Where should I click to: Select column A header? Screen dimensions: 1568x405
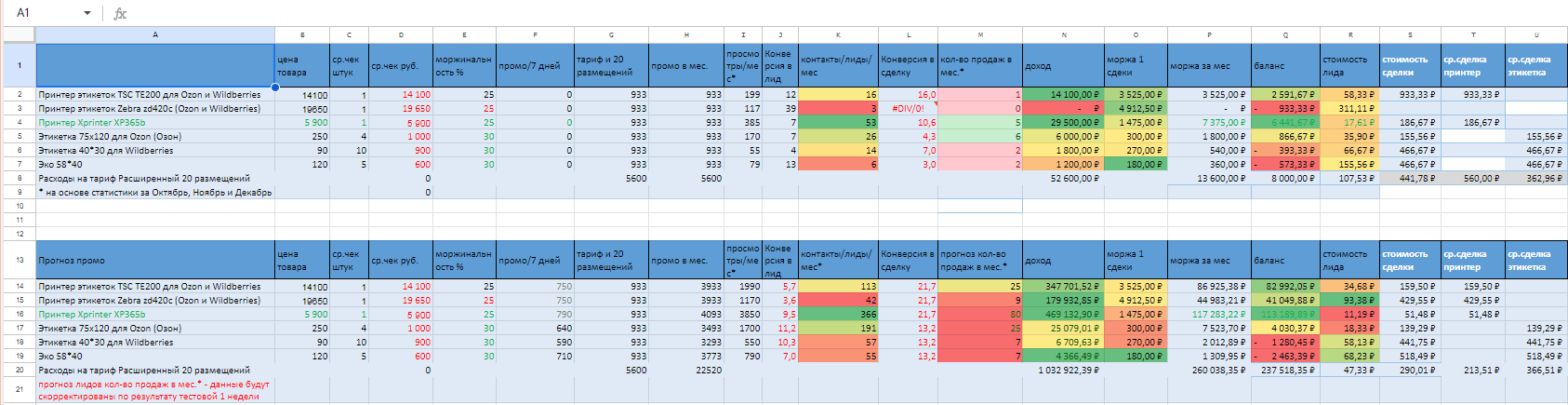tap(155, 34)
